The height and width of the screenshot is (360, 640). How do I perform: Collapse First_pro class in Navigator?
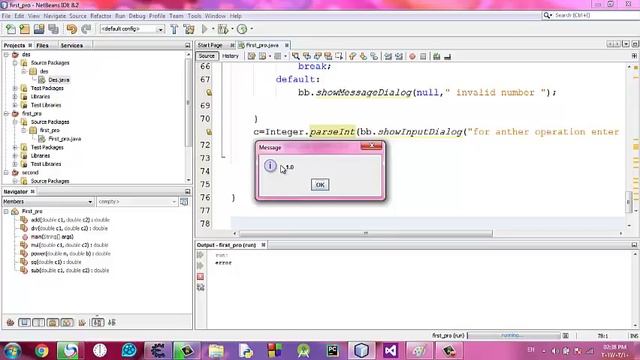click(x=7, y=211)
